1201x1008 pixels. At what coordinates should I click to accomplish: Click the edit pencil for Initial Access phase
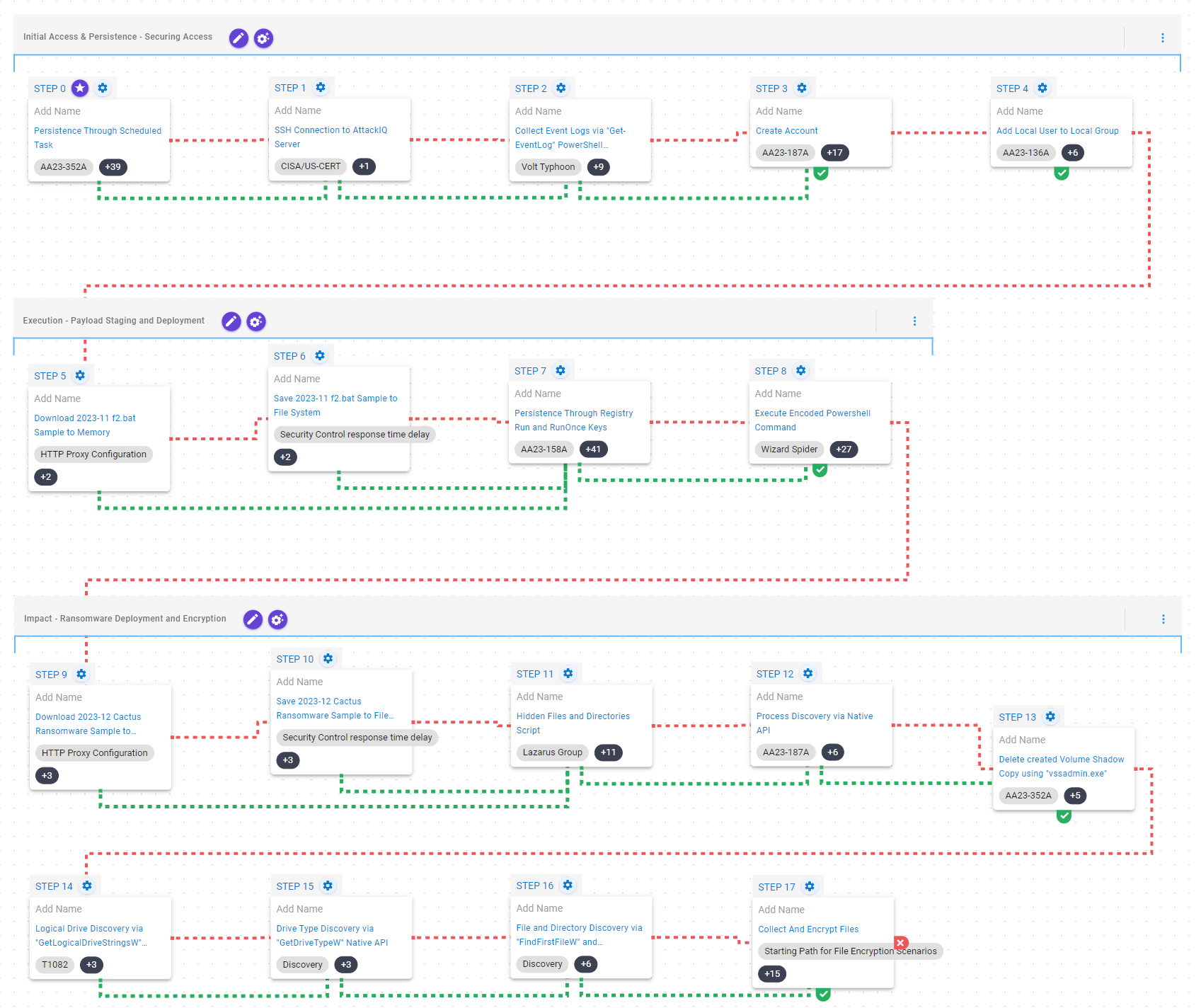(239, 38)
